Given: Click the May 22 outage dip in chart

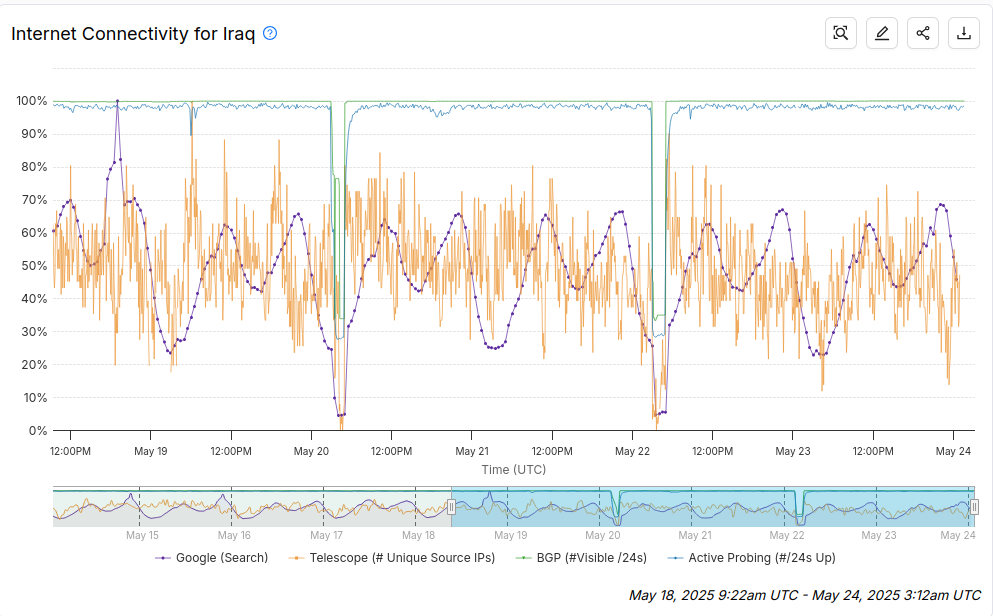Looking at the screenshot, I should (659, 413).
